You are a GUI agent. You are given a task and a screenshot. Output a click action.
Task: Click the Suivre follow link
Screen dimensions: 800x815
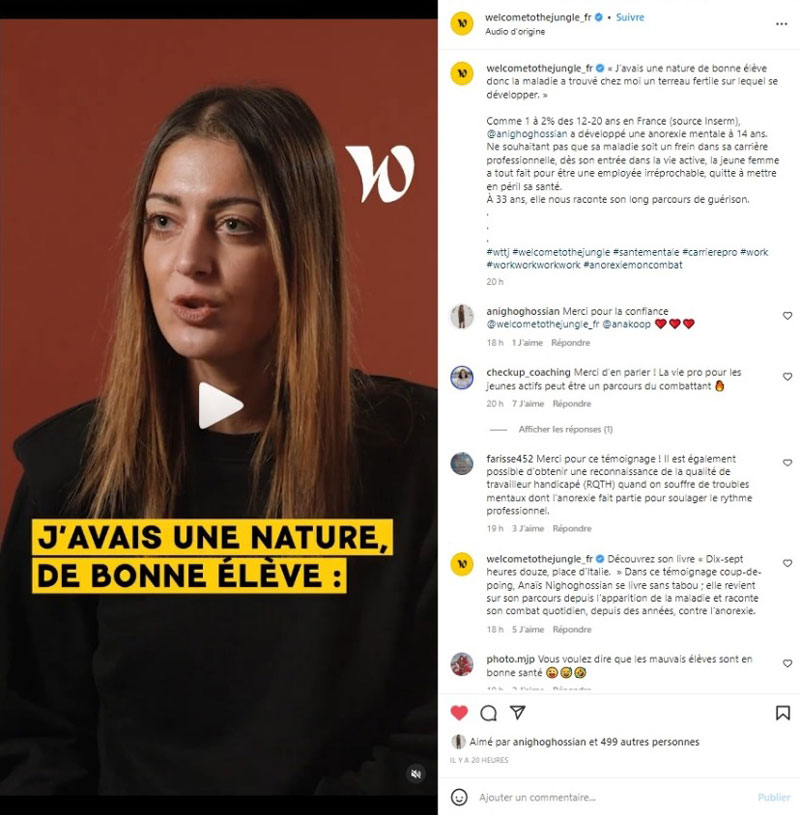630,17
